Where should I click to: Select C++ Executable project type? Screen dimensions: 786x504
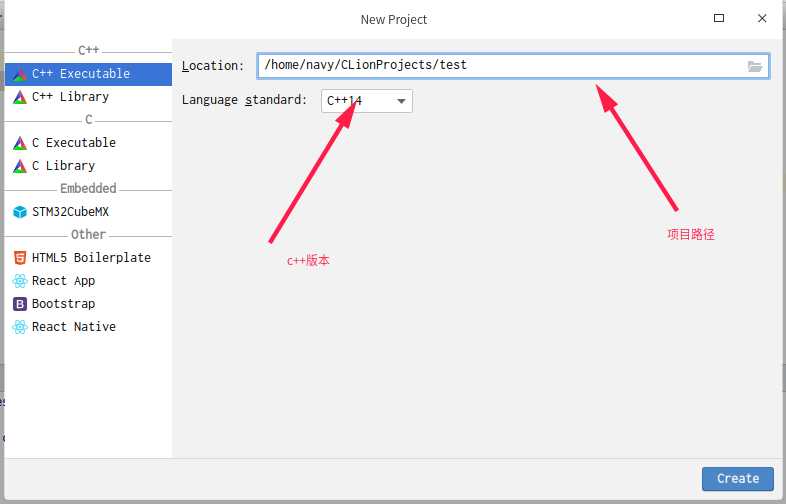pos(88,74)
